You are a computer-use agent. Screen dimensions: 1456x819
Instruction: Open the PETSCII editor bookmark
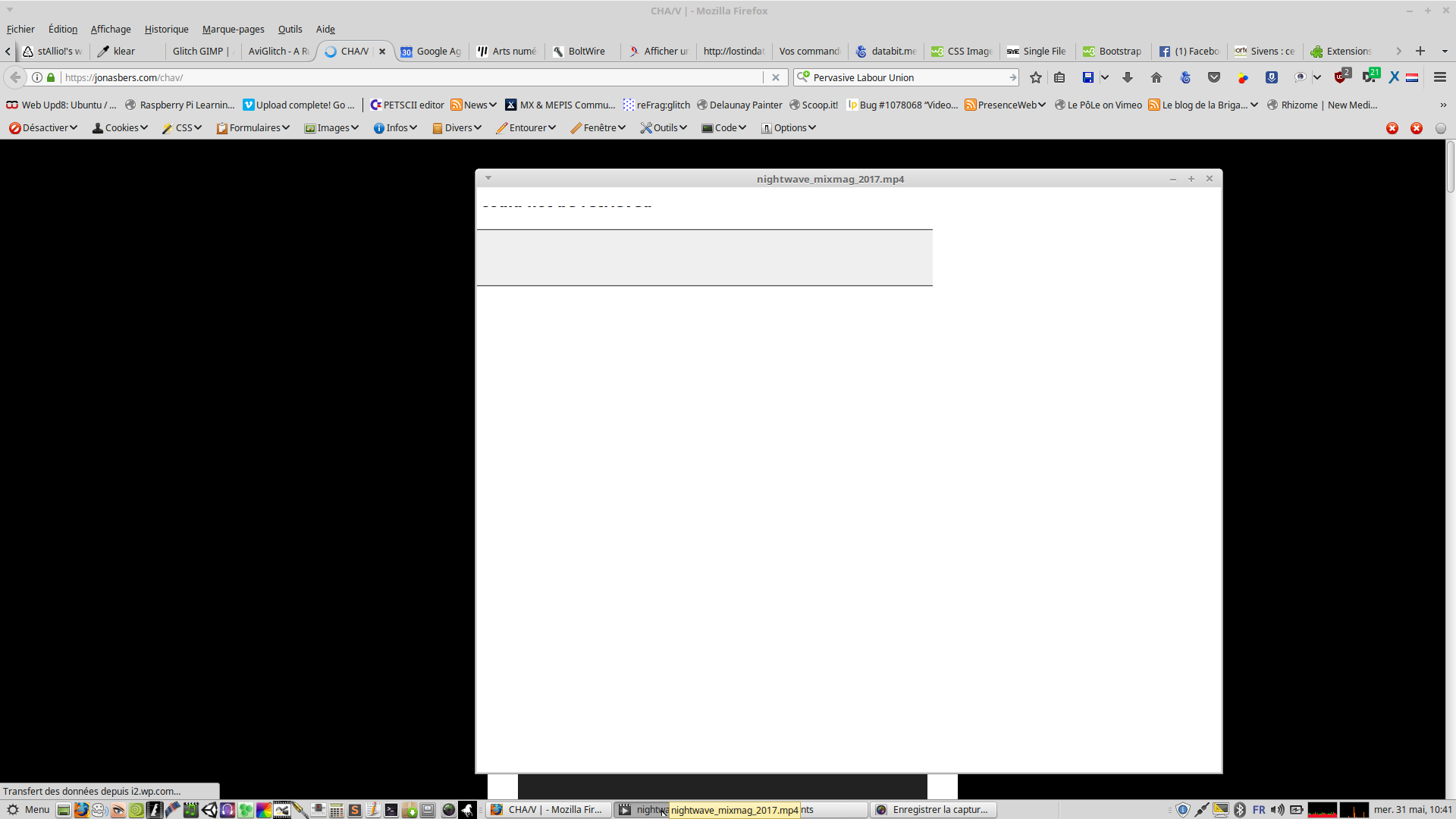tap(407, 105)
